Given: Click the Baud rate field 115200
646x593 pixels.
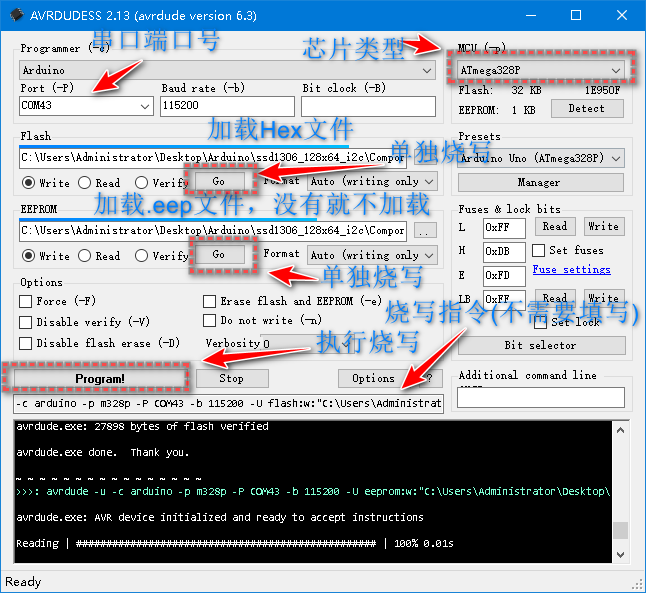Looking at the screenshot, I should (227, 106).
